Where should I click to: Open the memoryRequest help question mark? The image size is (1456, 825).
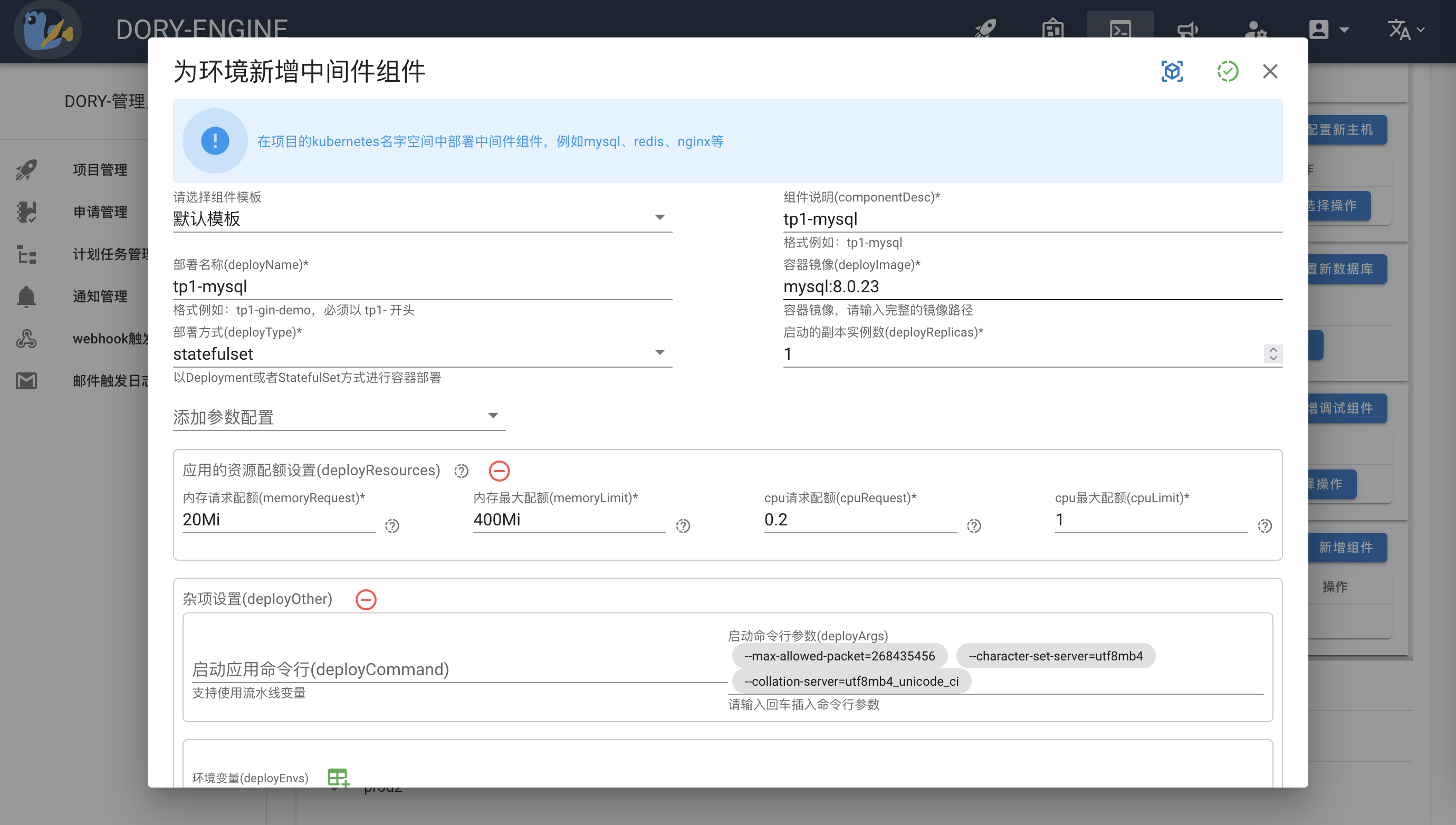click(x=392, y=526)
